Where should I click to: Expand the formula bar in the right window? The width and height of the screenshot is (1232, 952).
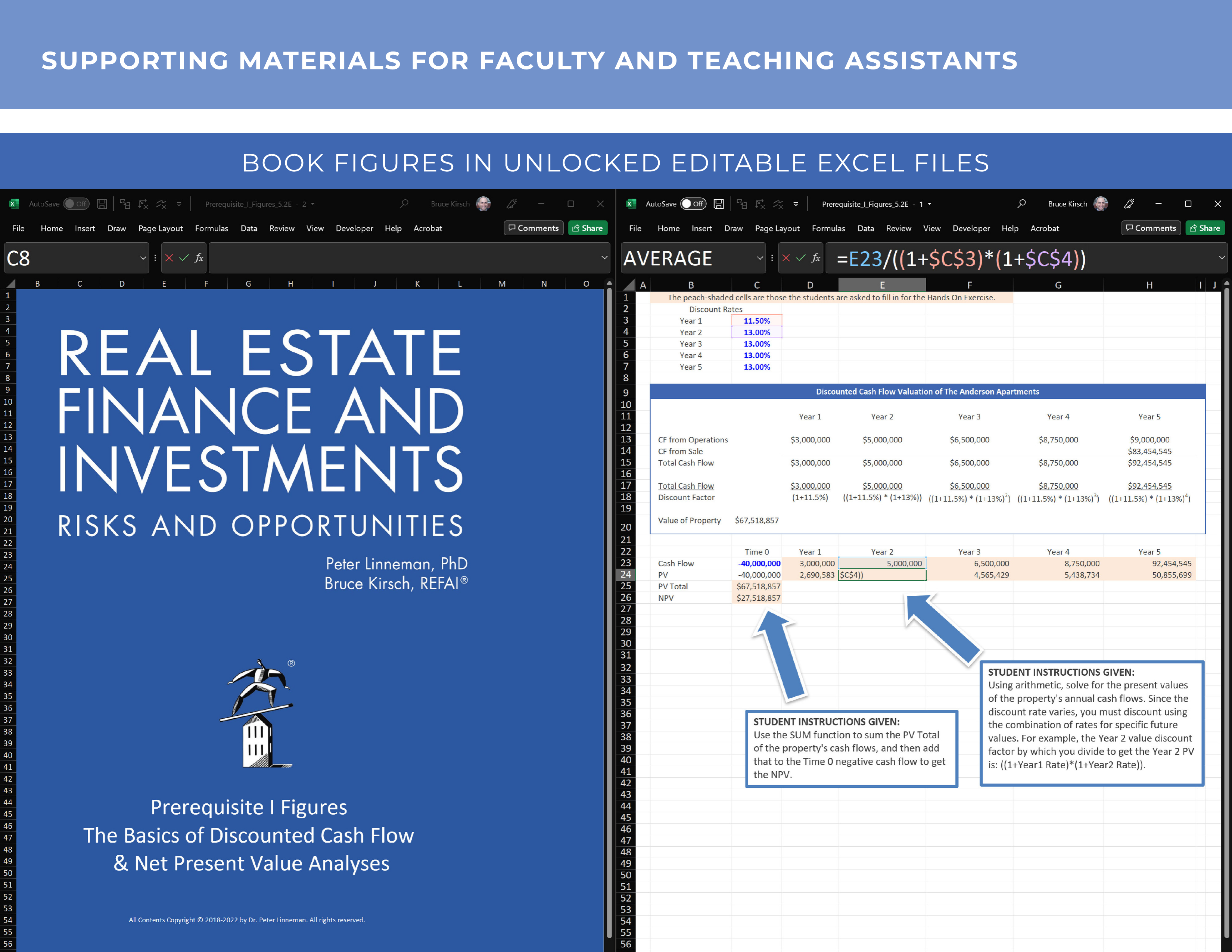click(x=1221, y=258)
